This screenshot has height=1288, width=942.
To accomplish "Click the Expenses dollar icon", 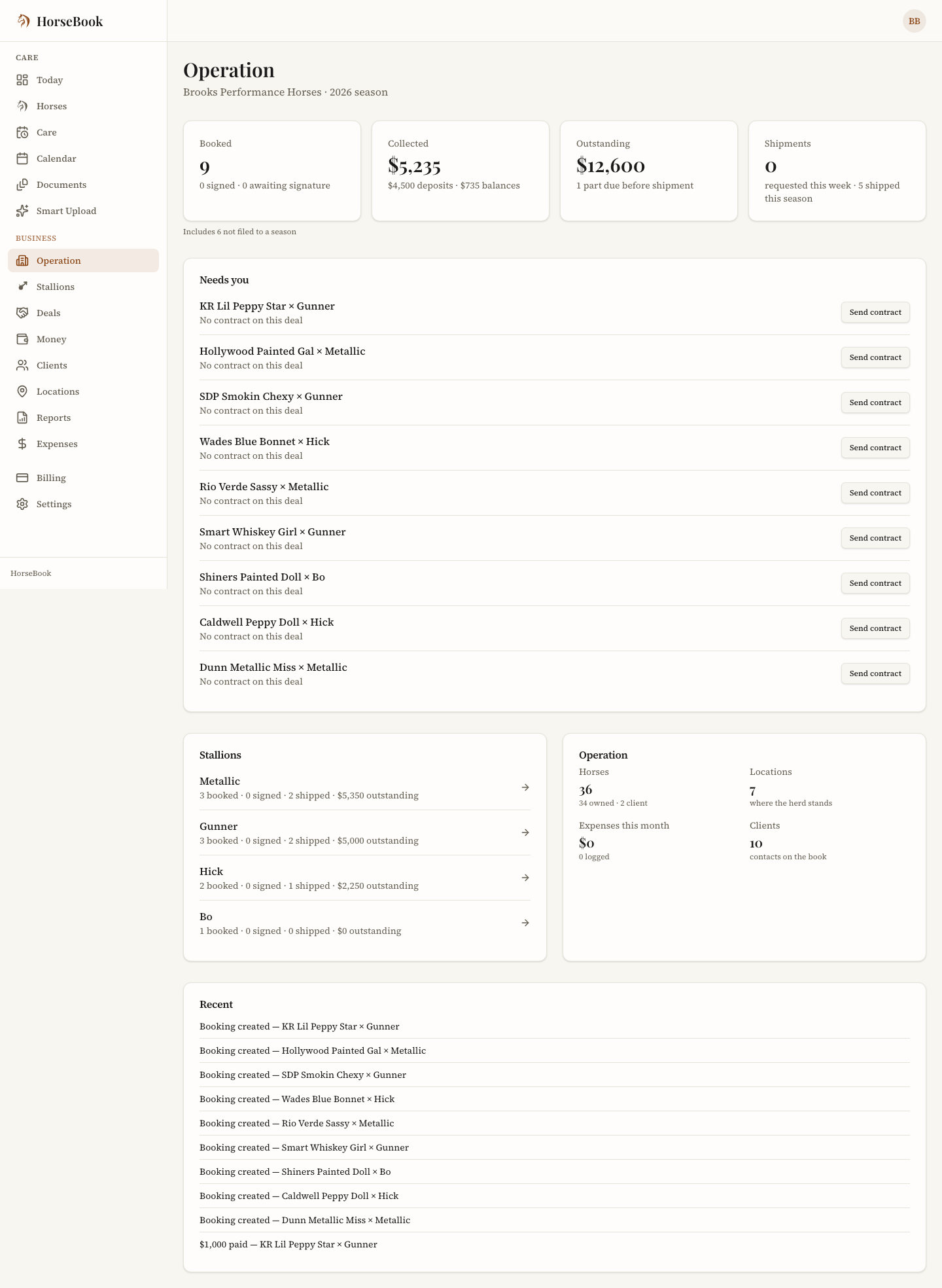I will click(x=22, y=444).
